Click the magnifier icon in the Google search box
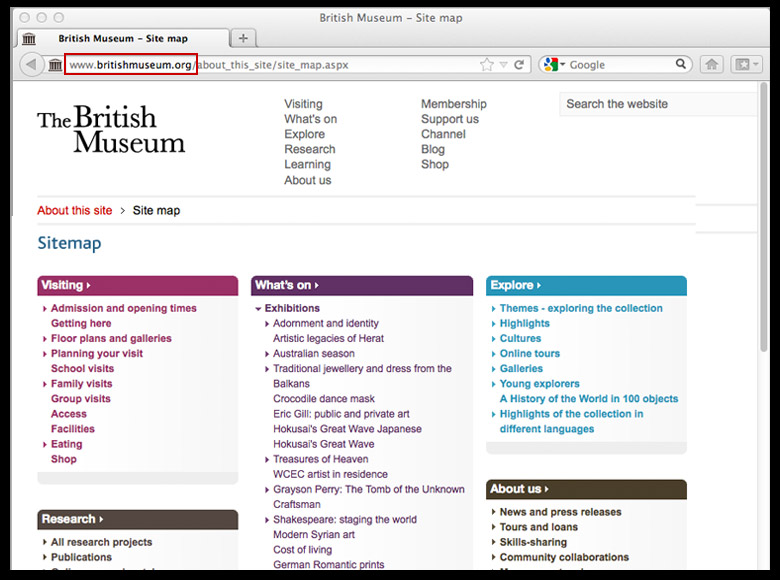Image resolution: width=780 pixels, height=580 pixels. 681,65
